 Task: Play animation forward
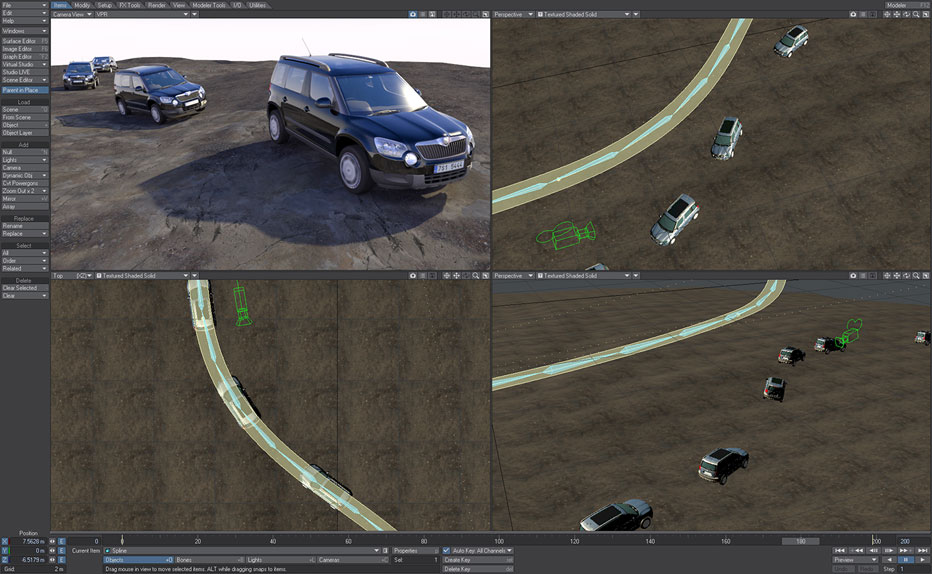coord(922,560)
